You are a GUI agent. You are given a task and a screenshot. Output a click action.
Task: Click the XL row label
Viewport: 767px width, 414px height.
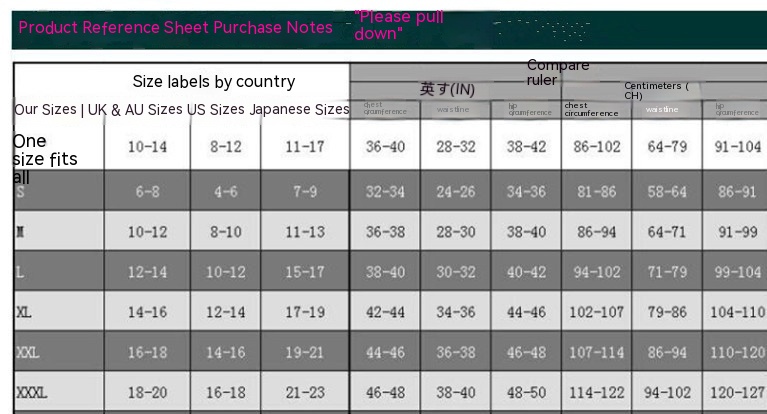[24, 312]
